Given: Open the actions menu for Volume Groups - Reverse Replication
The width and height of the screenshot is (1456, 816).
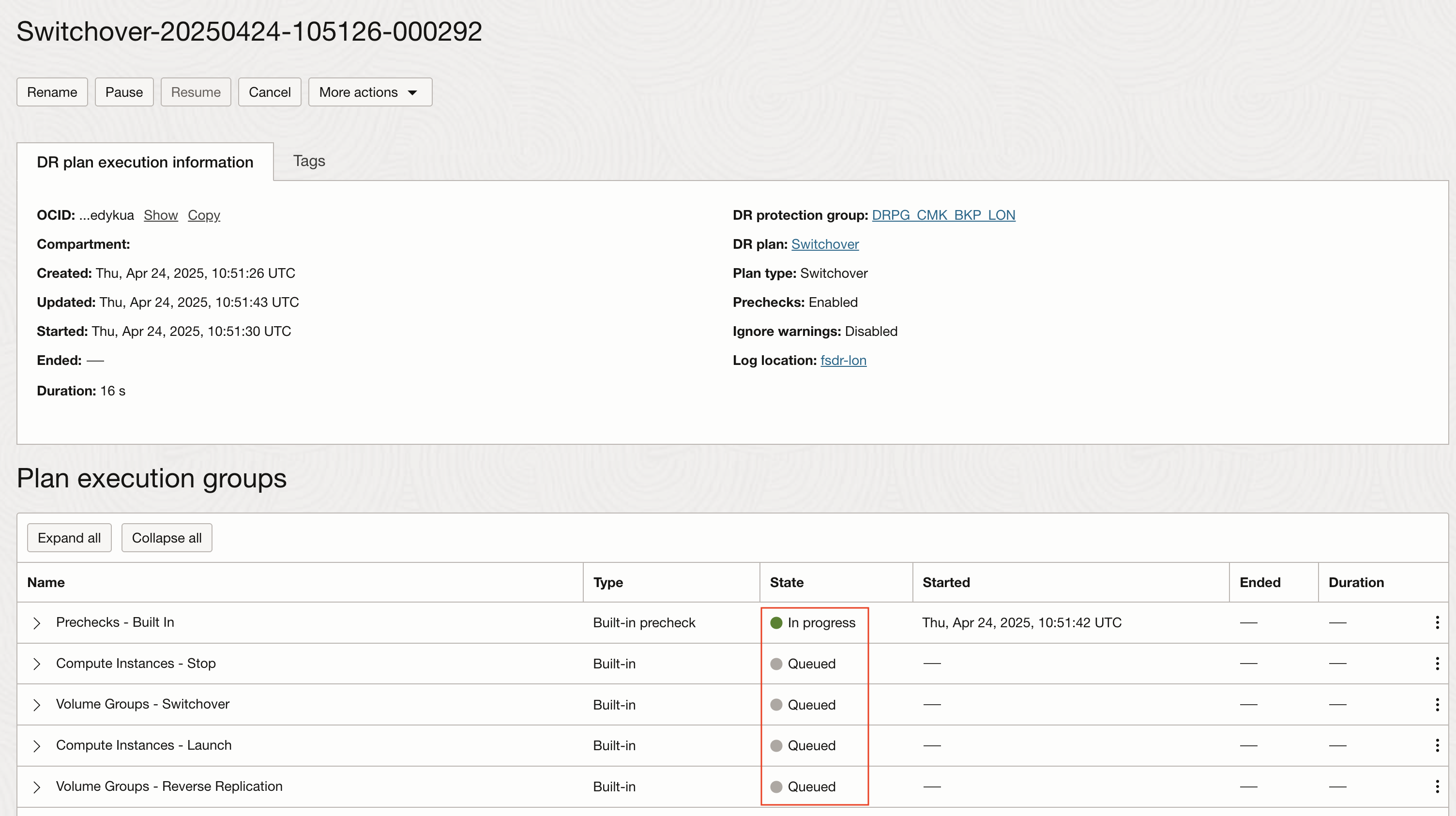Looking at the screenshot, I should click(x=1437, y=786).
